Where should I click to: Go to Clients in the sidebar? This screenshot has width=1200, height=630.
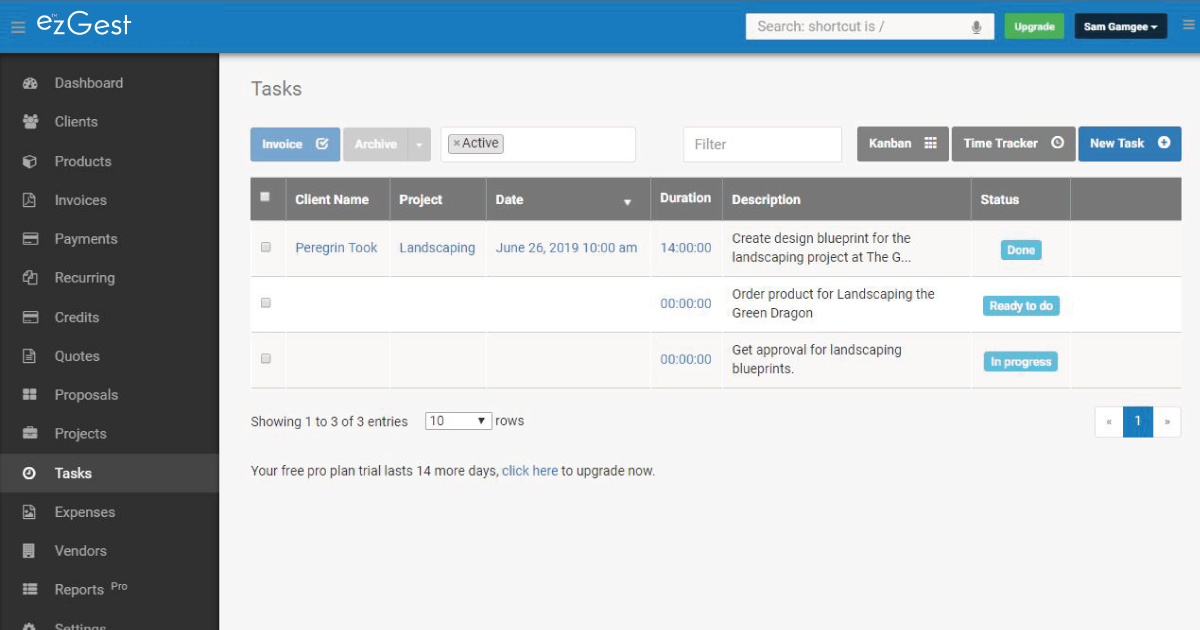[x=76, y=122]
